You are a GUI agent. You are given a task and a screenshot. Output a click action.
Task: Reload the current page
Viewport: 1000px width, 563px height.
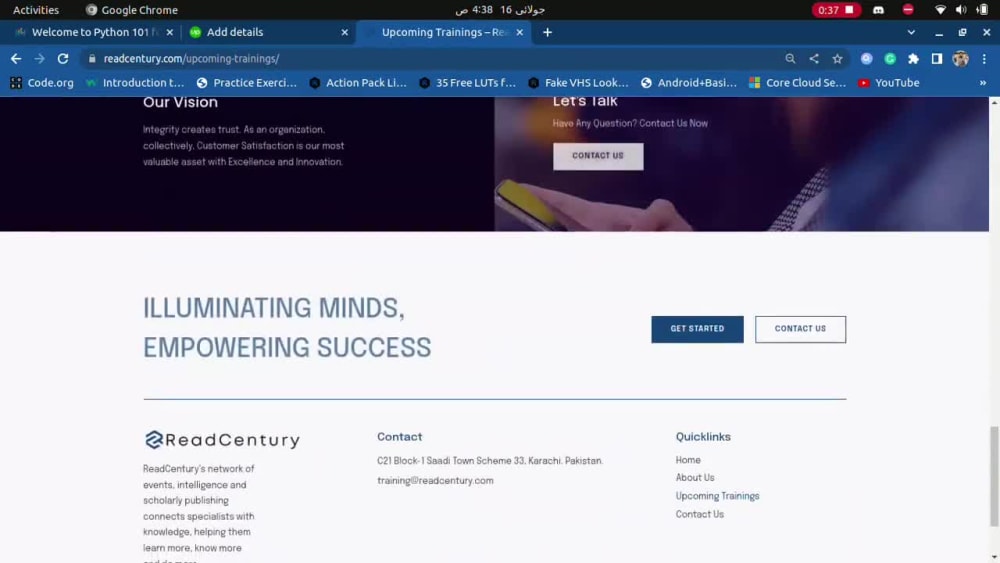coord(62,59)
